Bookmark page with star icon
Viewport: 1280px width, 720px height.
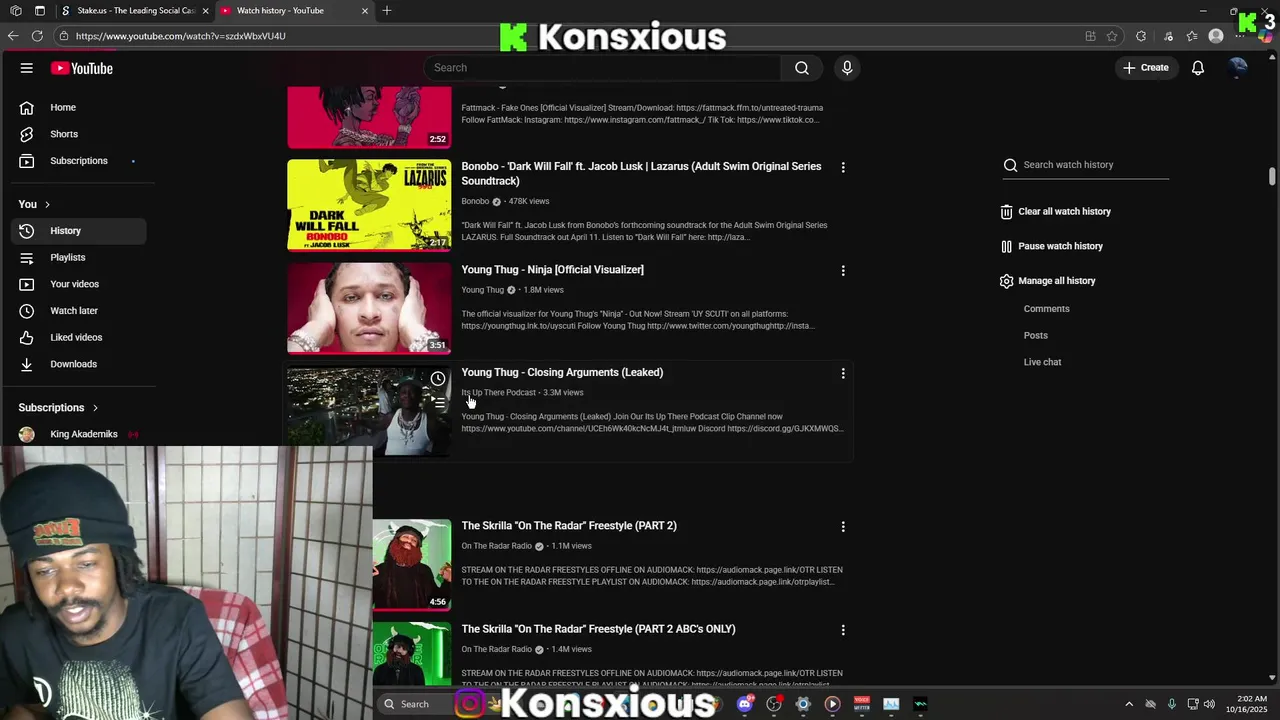pyautogui.click(x=1112, y=36)
